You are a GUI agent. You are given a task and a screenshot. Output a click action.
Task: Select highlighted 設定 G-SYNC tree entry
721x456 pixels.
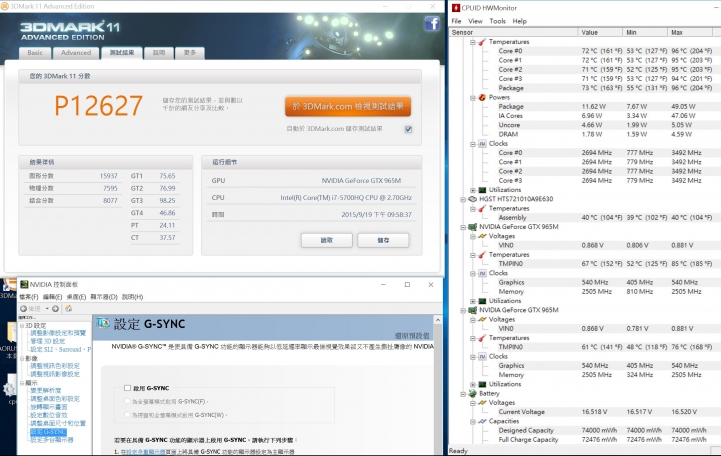pos(48,432)
